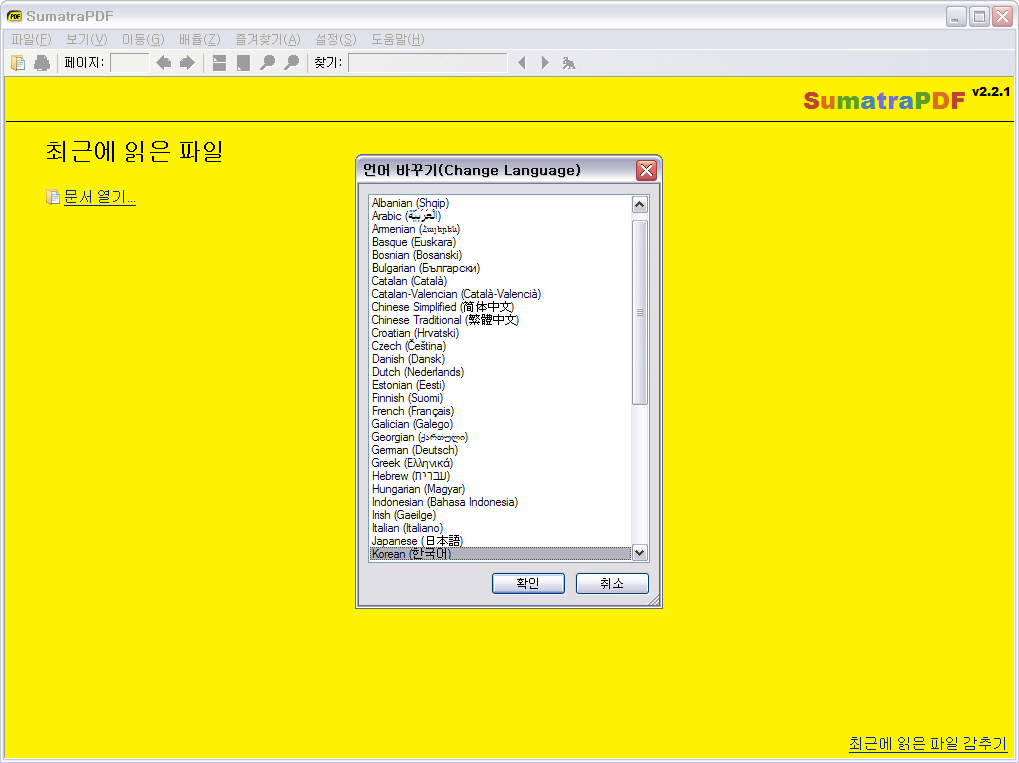Viewport: 1019px width, 763px height.
Task: Select German (Deutsch)
Action: [x=500, y=450]
